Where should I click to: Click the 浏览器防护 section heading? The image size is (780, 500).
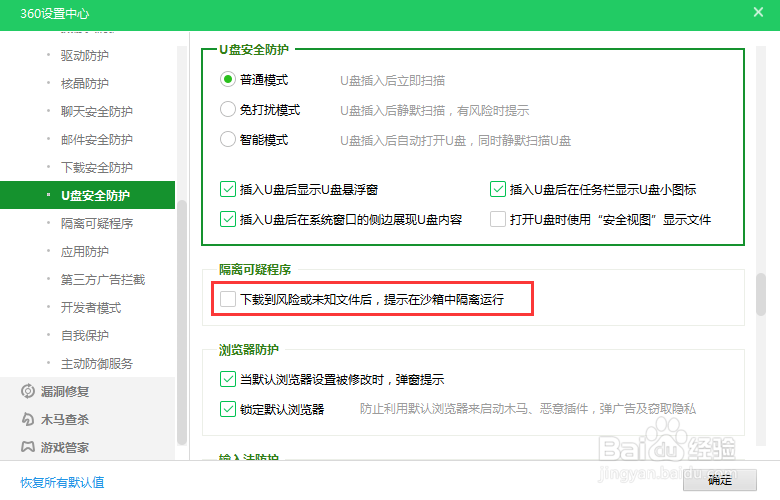[249, 350]
